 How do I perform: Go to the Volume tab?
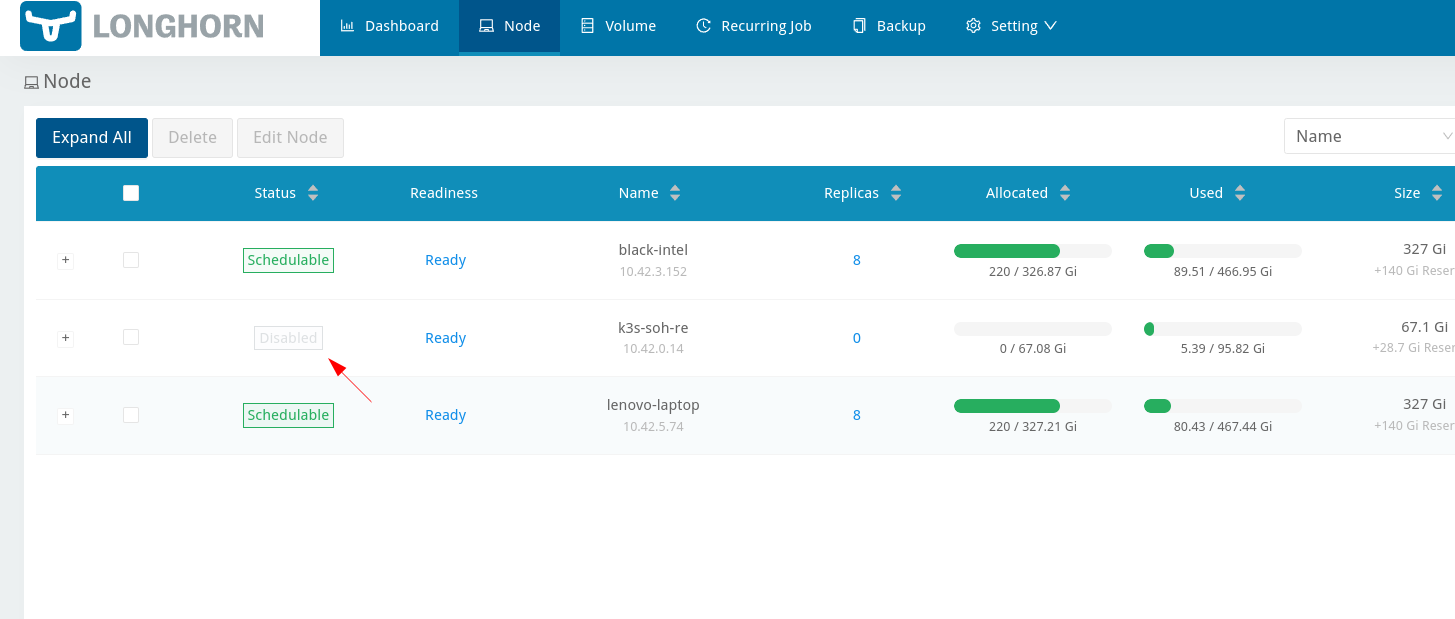pos(618,26)
